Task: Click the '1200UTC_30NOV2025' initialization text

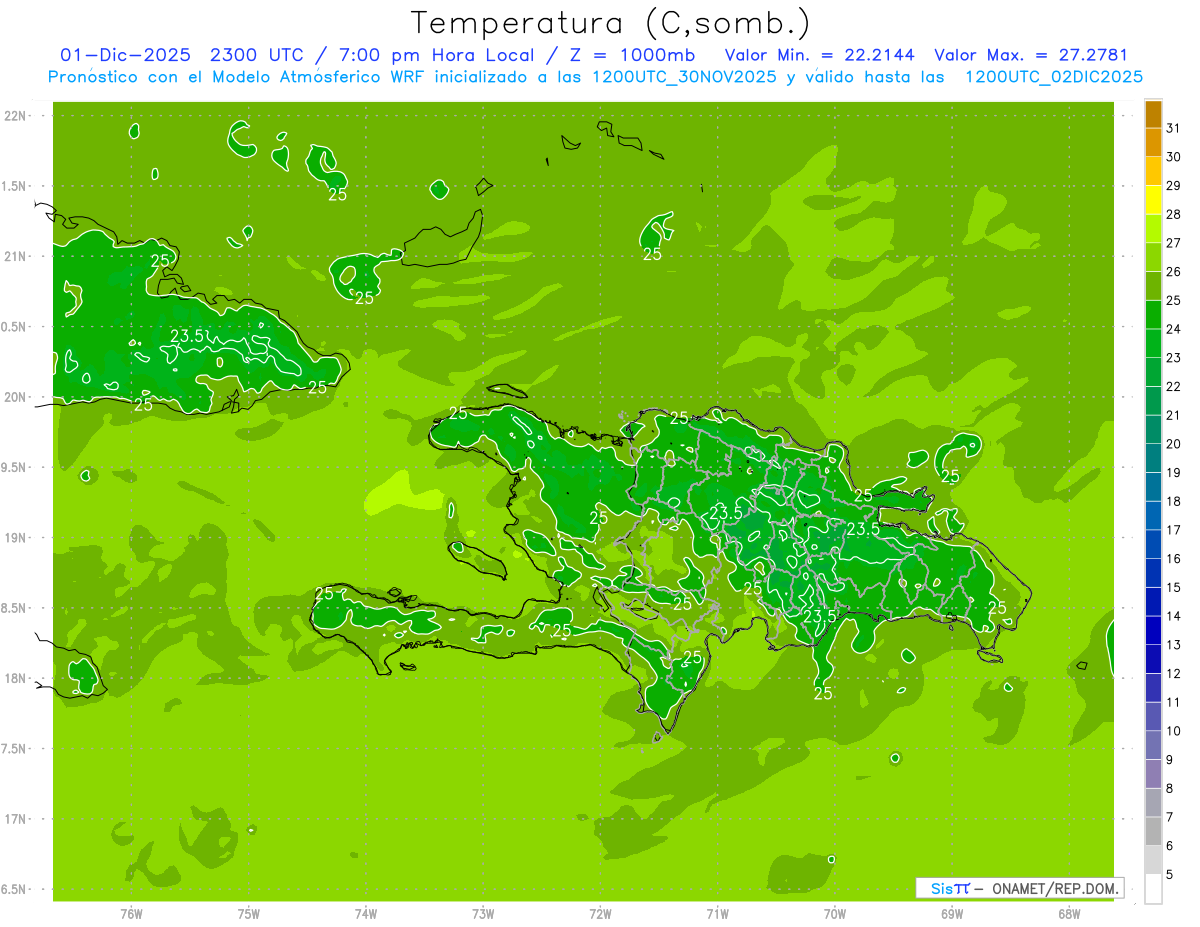Action: pos(682,77)
